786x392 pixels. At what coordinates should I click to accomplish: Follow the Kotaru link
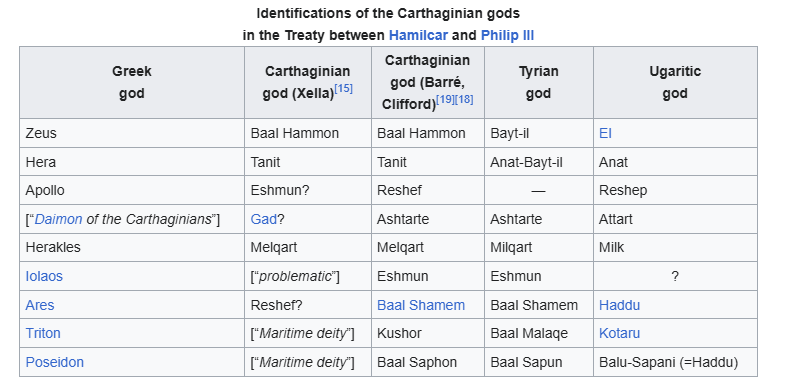click(619, 333)
